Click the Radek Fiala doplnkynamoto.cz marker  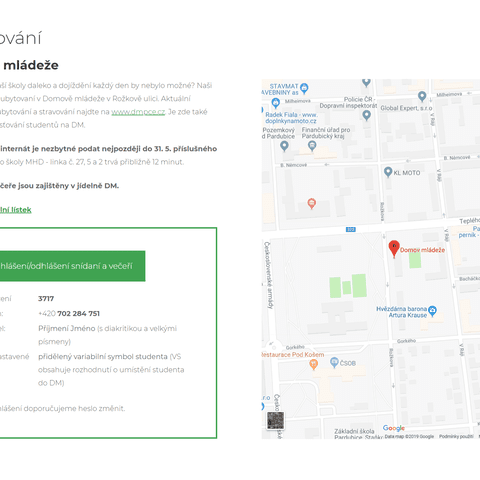pos(275,103)
